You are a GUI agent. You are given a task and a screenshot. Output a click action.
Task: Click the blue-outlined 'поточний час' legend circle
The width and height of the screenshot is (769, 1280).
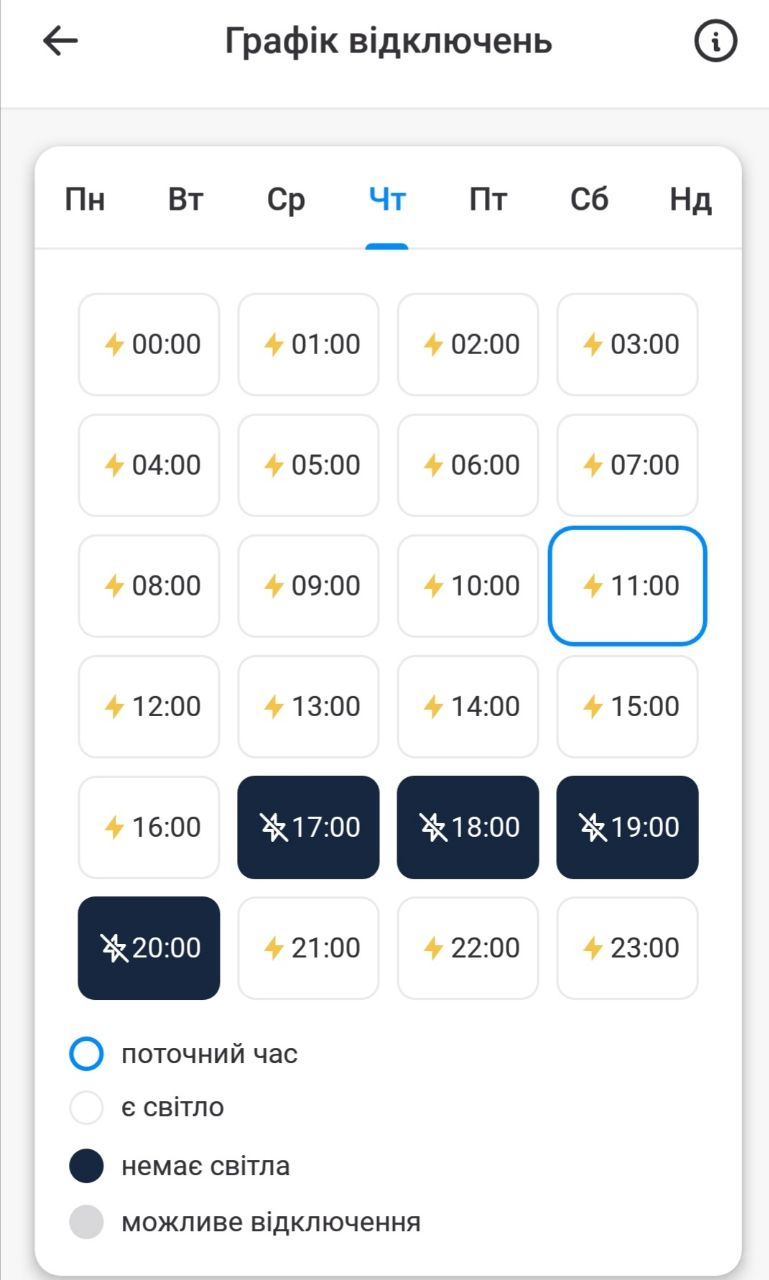point(87,1054)
